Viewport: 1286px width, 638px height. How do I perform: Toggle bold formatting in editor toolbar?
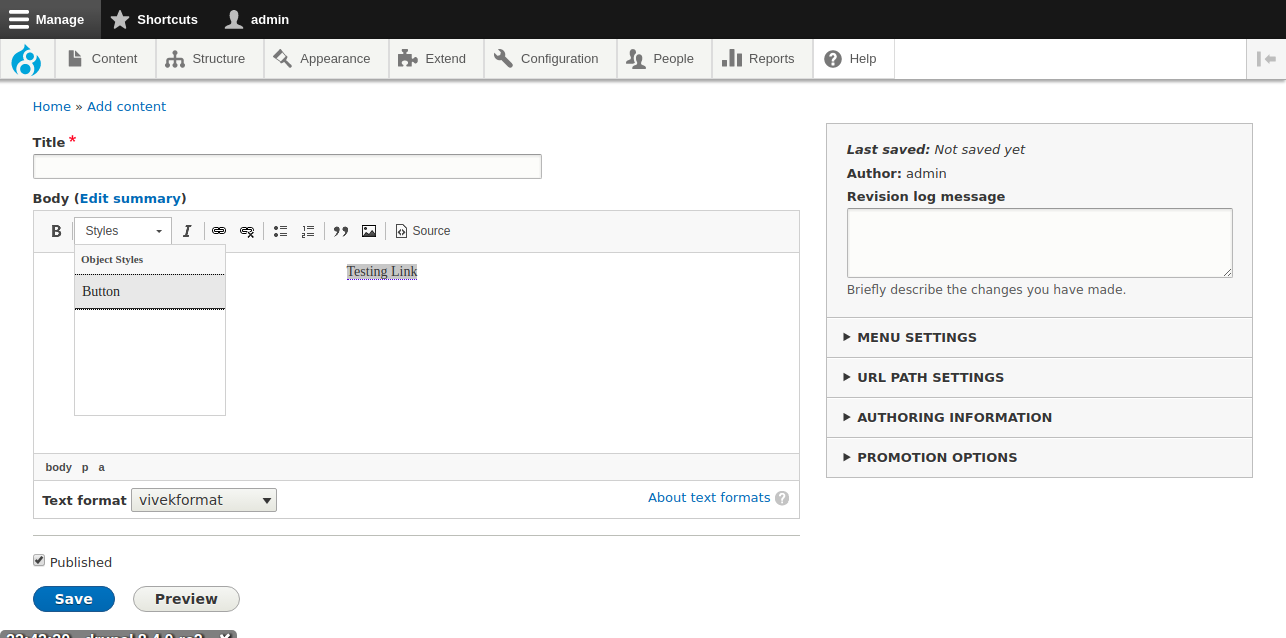[56, 231]
